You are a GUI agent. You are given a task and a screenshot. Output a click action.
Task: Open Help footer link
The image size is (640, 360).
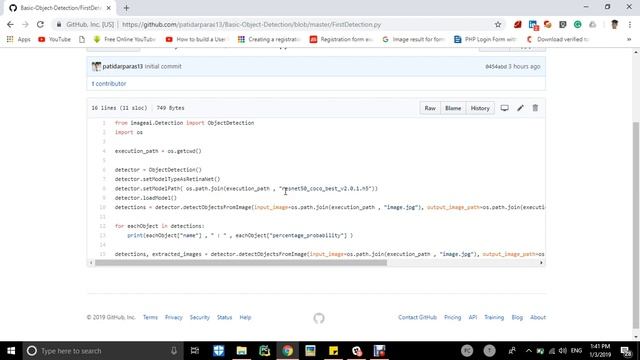(x=245, y=317)
